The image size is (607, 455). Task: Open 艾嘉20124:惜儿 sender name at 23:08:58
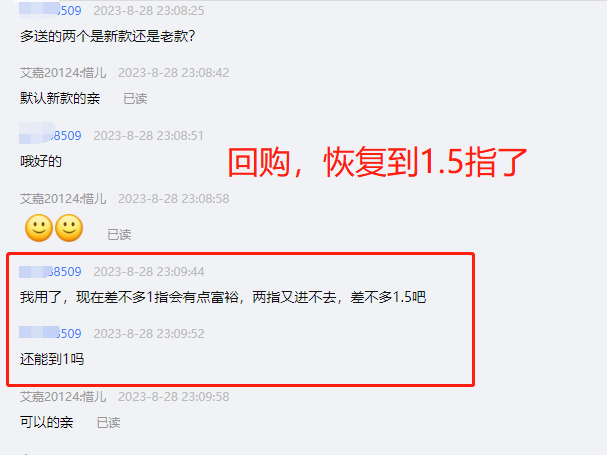[63, 199]
